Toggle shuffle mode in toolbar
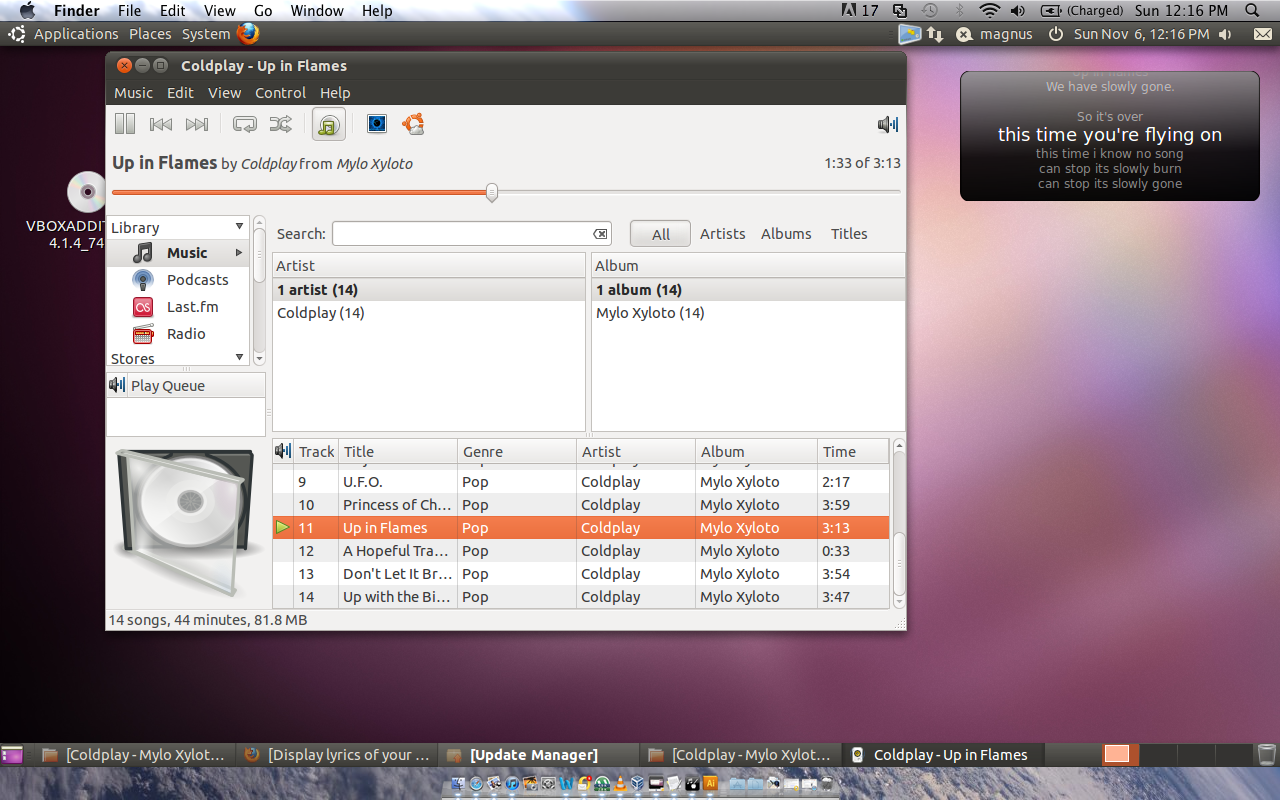Viewport: 1280px width, 800px height. pos(281,124)
